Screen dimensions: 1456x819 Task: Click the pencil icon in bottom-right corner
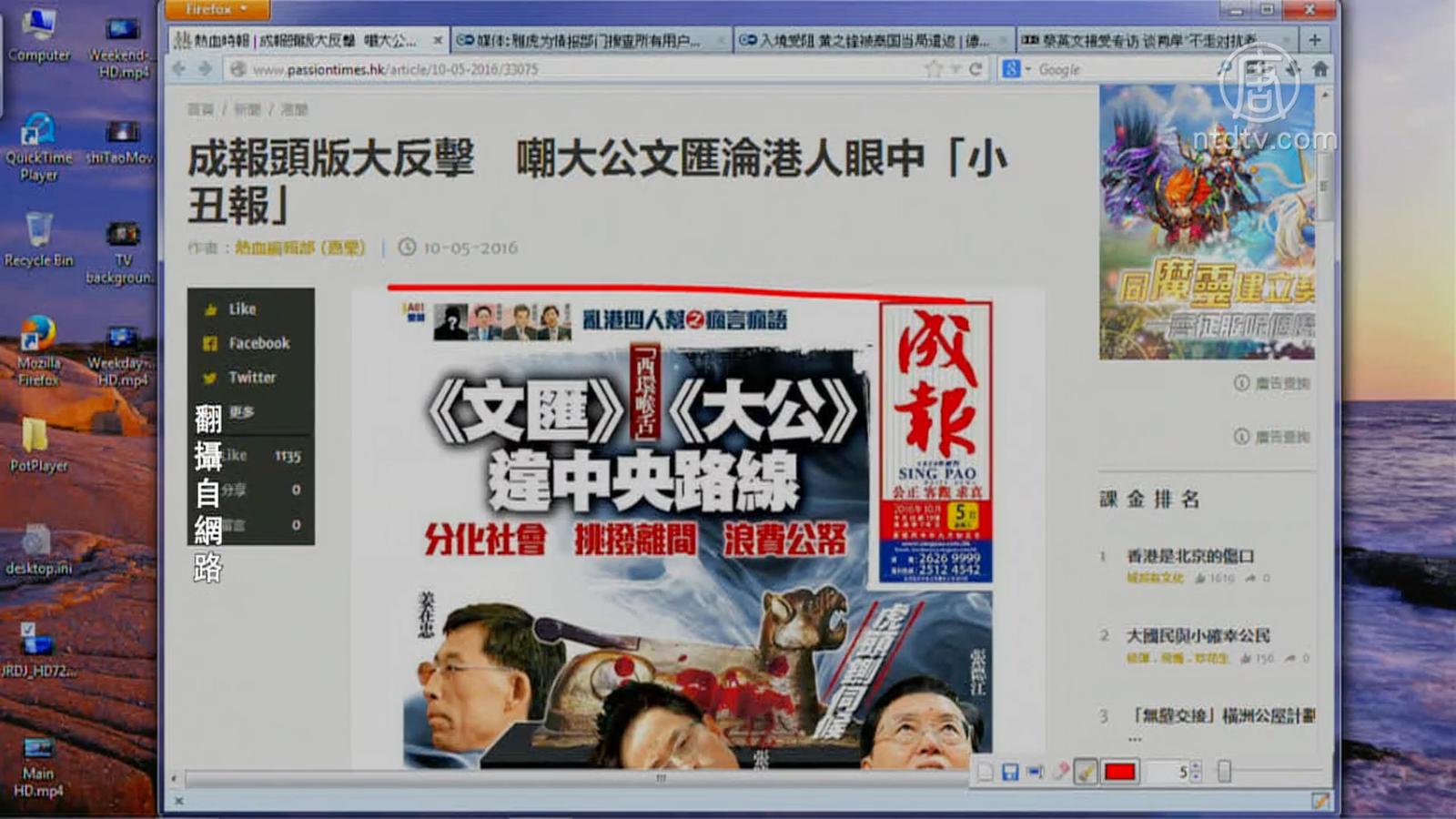click(1319, 801)
